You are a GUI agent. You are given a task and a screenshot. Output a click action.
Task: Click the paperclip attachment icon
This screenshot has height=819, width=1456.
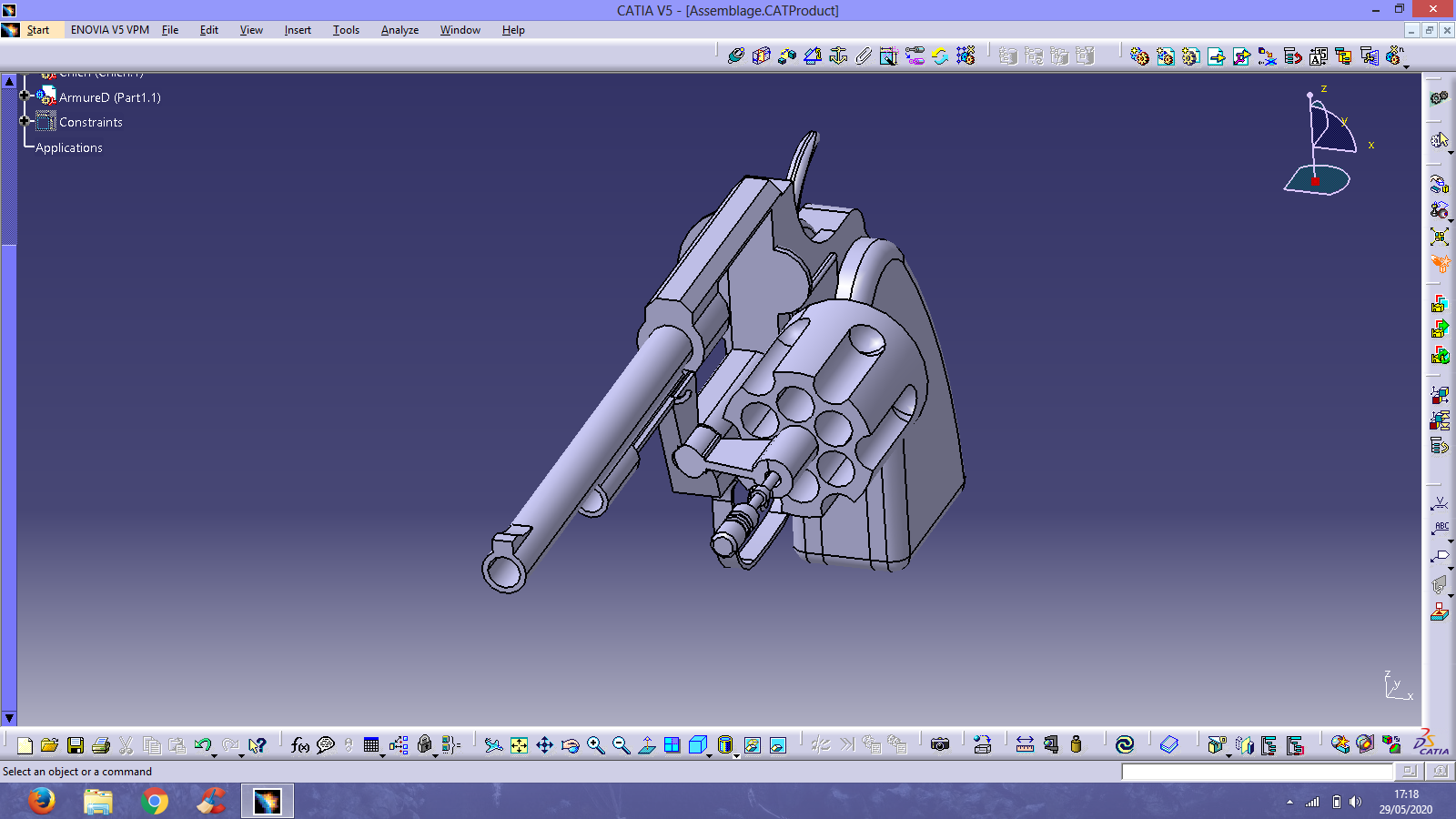click(864, 56)
